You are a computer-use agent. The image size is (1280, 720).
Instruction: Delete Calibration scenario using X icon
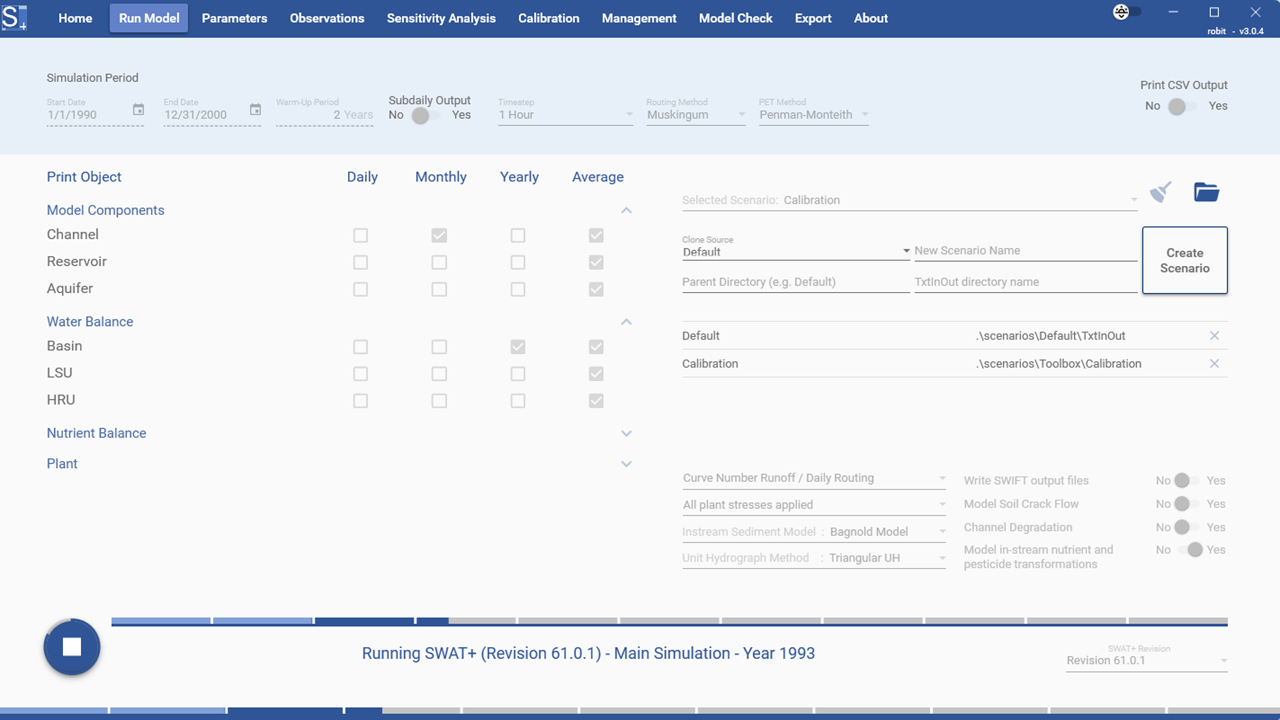tap(1214, 364)
